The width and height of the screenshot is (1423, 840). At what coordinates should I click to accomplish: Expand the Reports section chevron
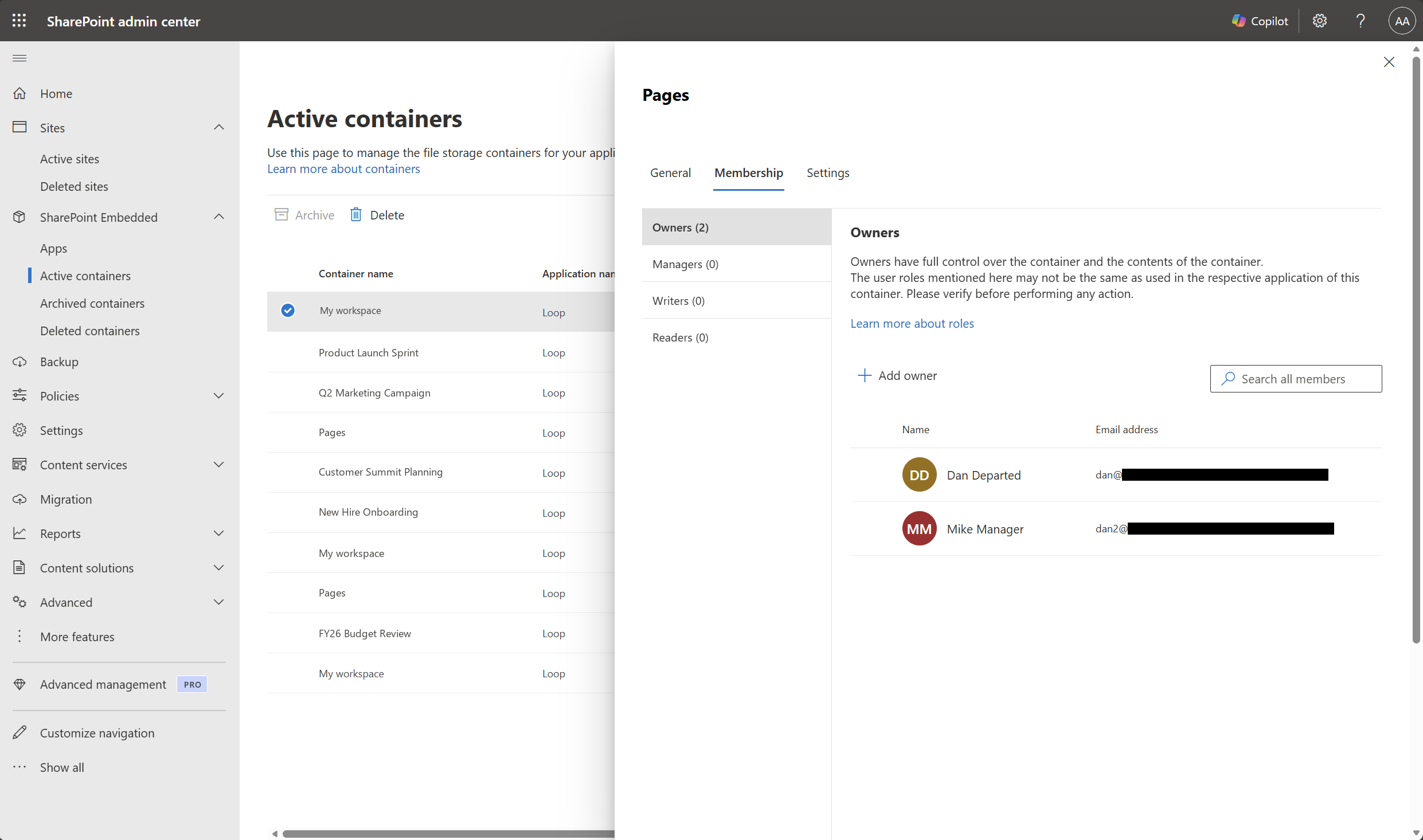tap(219, 533)
